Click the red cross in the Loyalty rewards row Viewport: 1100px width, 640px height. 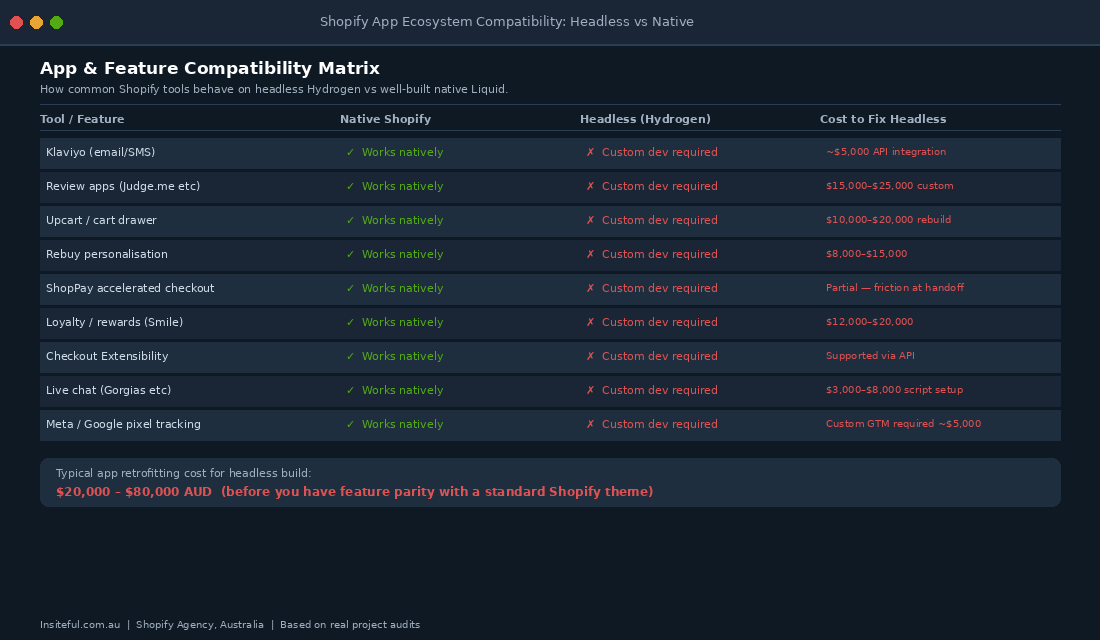[590, 322]
